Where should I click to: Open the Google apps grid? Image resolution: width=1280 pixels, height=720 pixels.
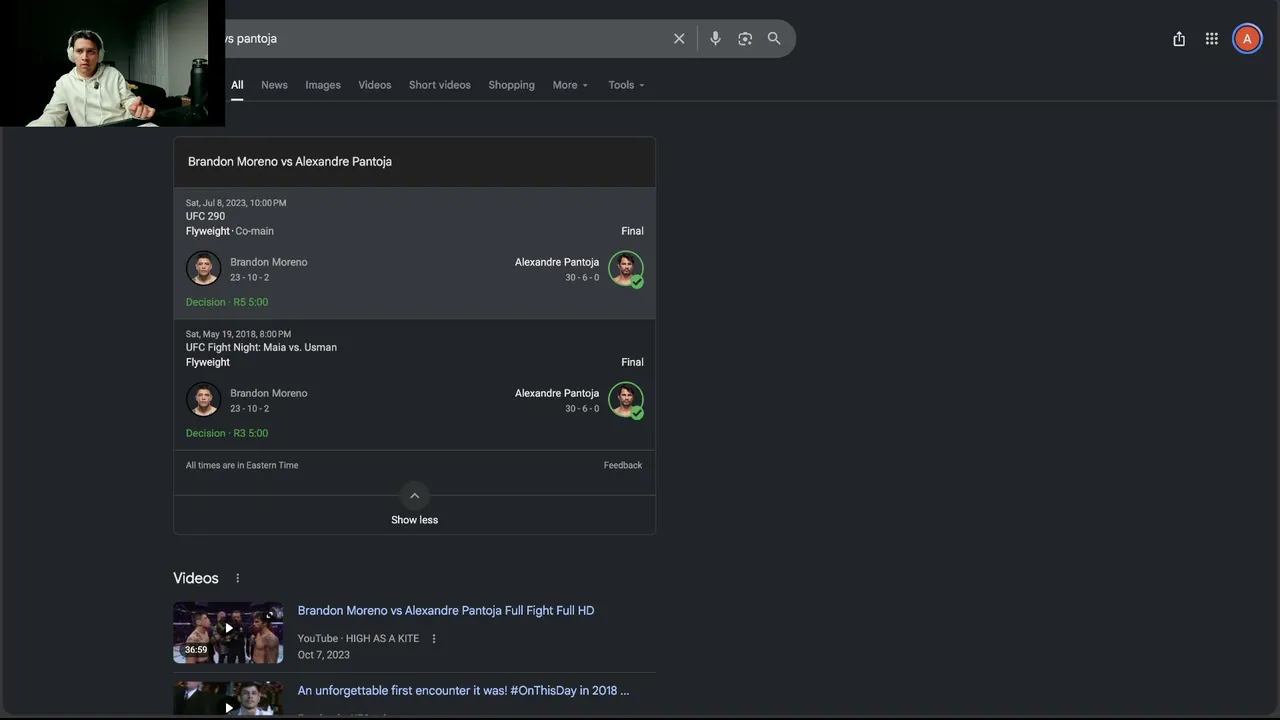point(1212,39)
